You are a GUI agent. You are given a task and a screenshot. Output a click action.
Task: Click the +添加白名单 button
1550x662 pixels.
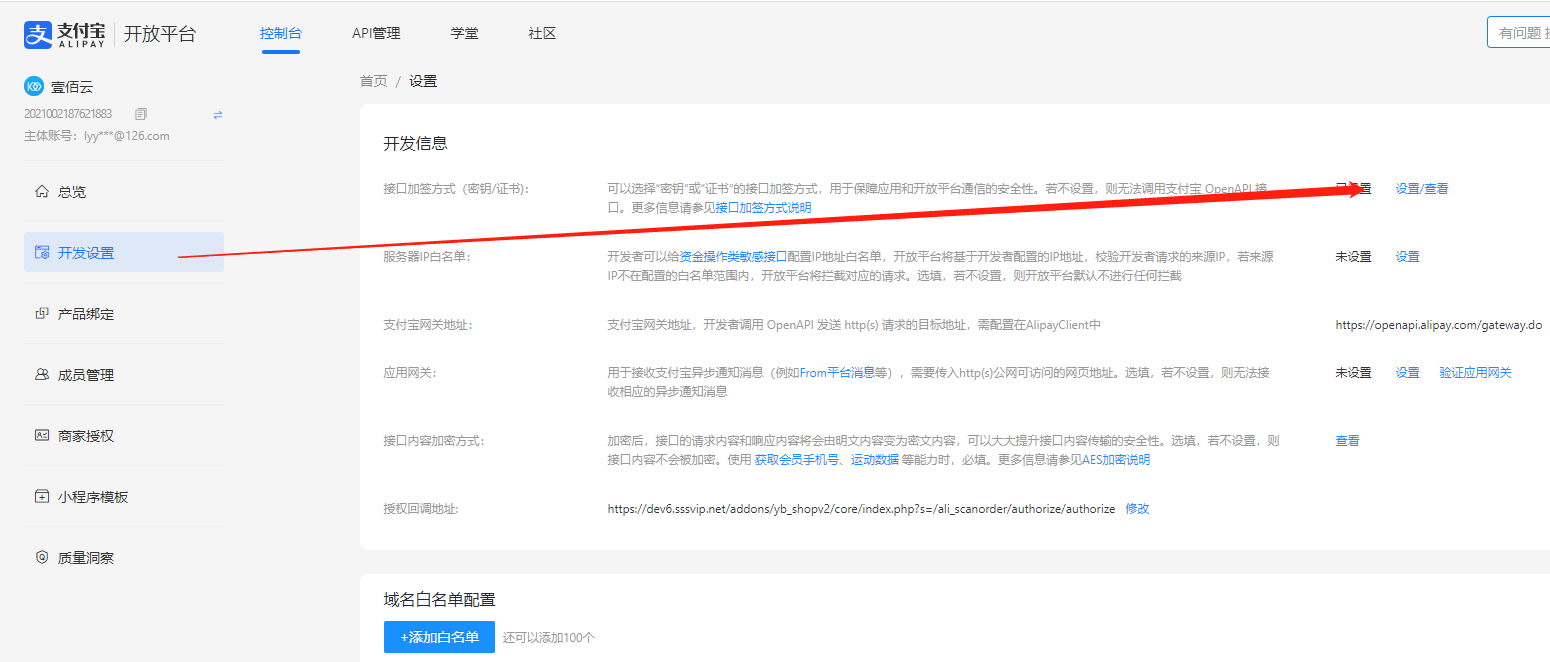(x=439, y=637)
